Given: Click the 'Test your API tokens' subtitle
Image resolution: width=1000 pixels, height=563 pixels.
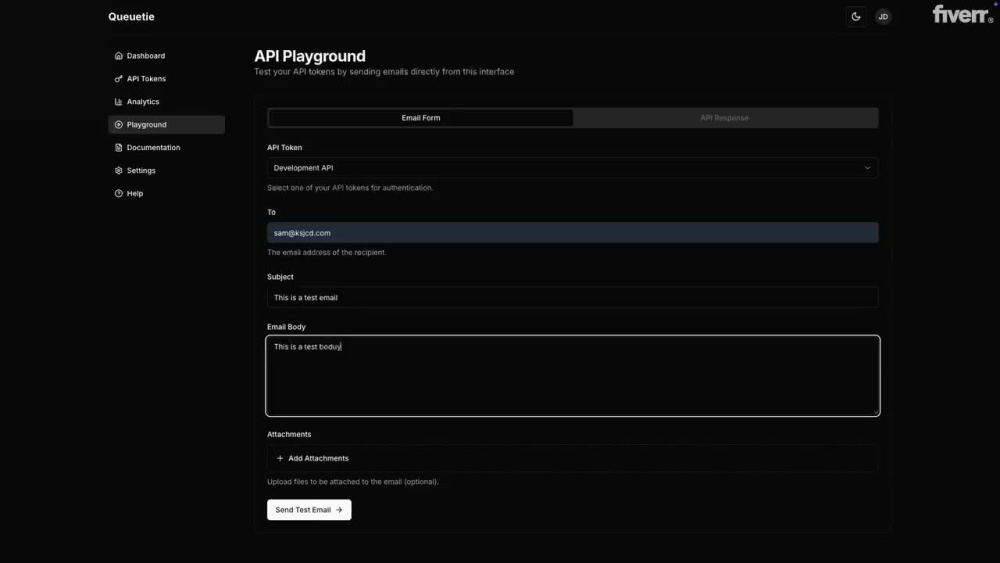Looking at the screenshot, I should (384, 72).
